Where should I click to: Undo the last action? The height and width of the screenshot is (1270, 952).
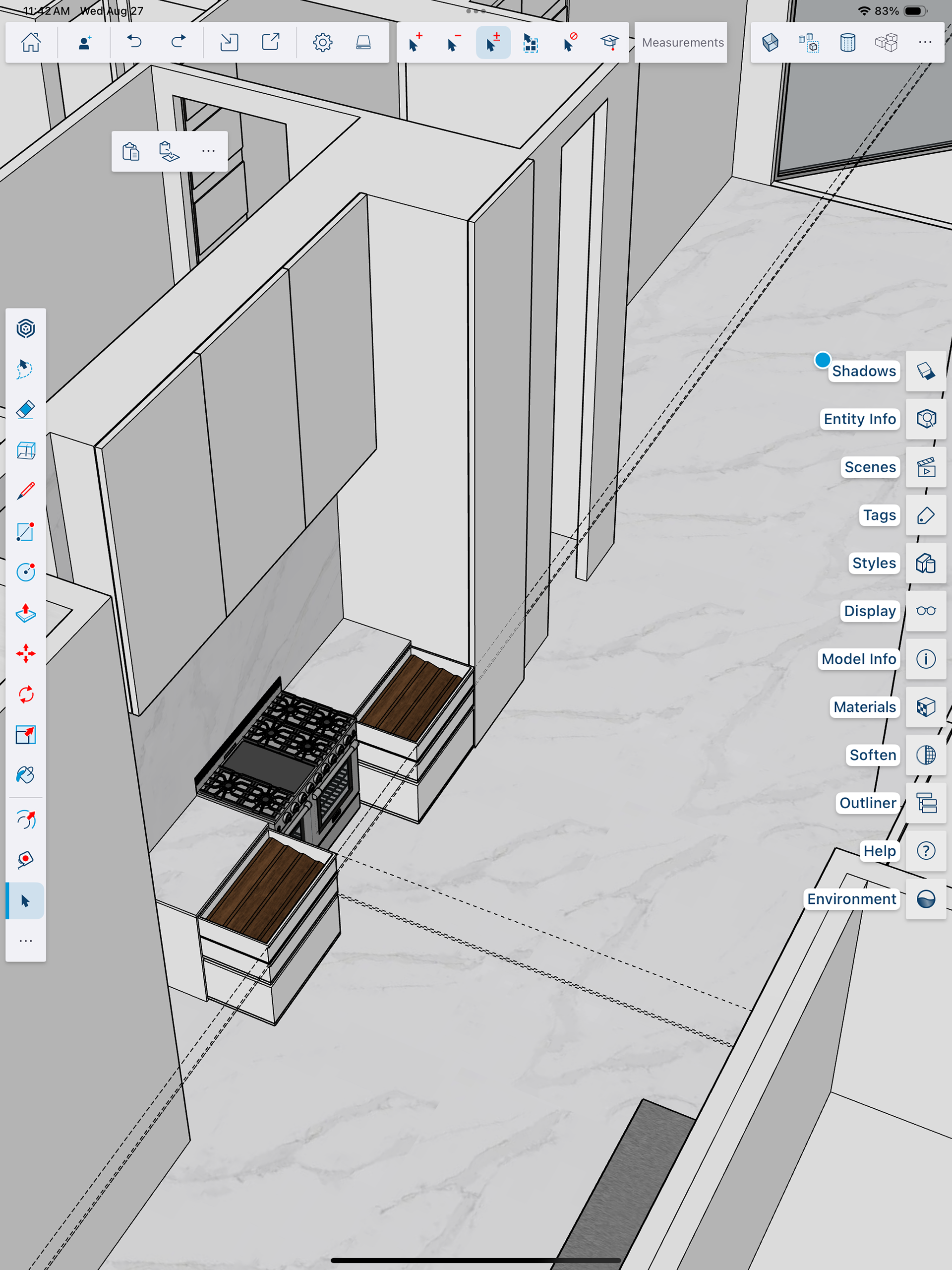point(134,43)
